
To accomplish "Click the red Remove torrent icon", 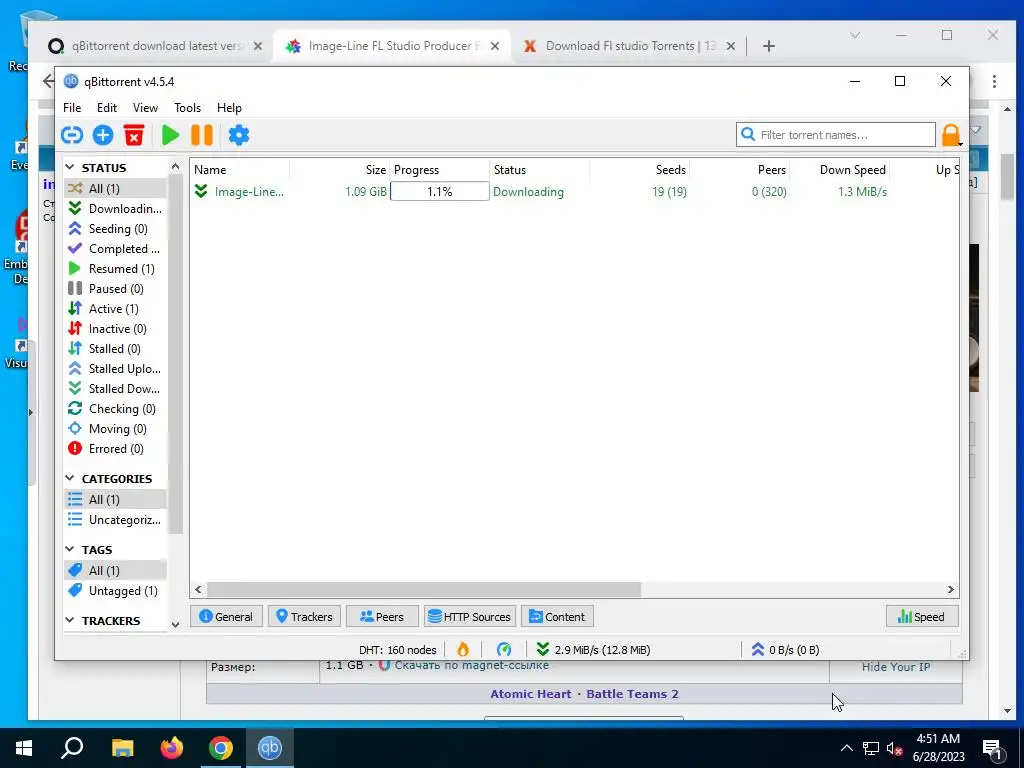I will (x=134, y=135).
